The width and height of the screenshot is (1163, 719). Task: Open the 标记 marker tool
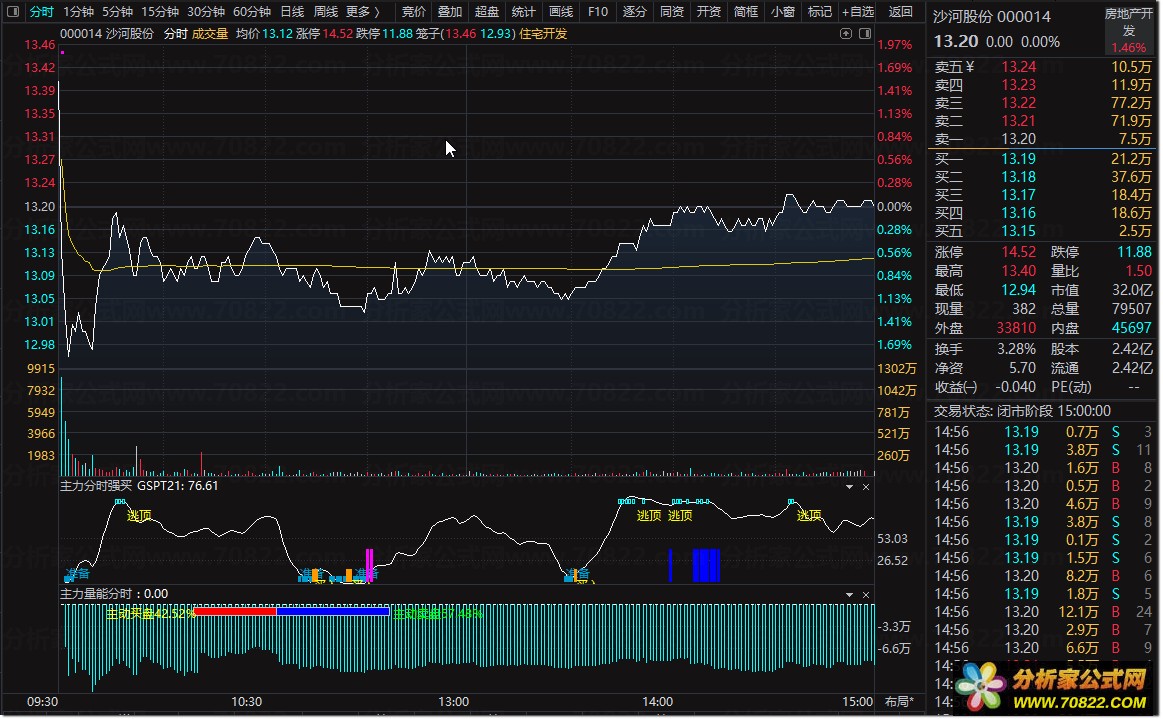pos(820,12)
